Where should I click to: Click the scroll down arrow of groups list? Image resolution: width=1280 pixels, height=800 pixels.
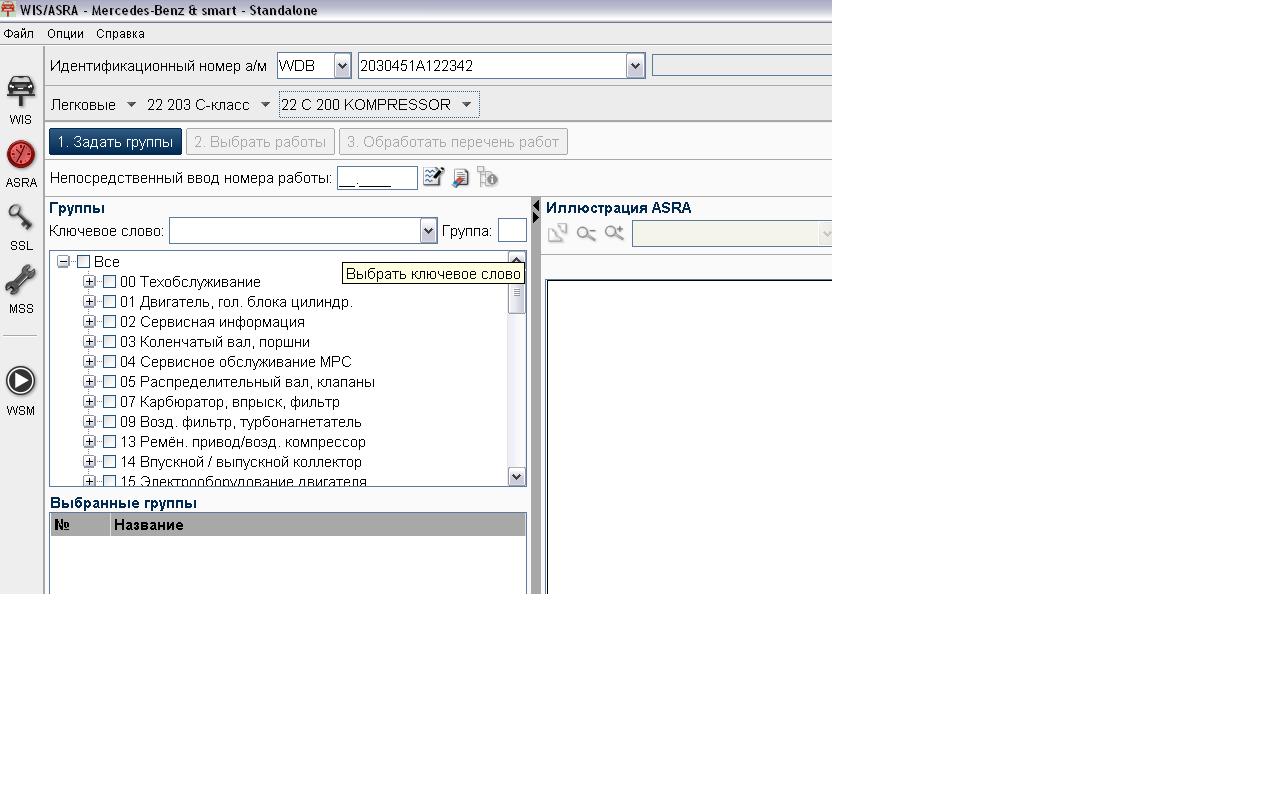pyautogui.click(x=517, y=477)
